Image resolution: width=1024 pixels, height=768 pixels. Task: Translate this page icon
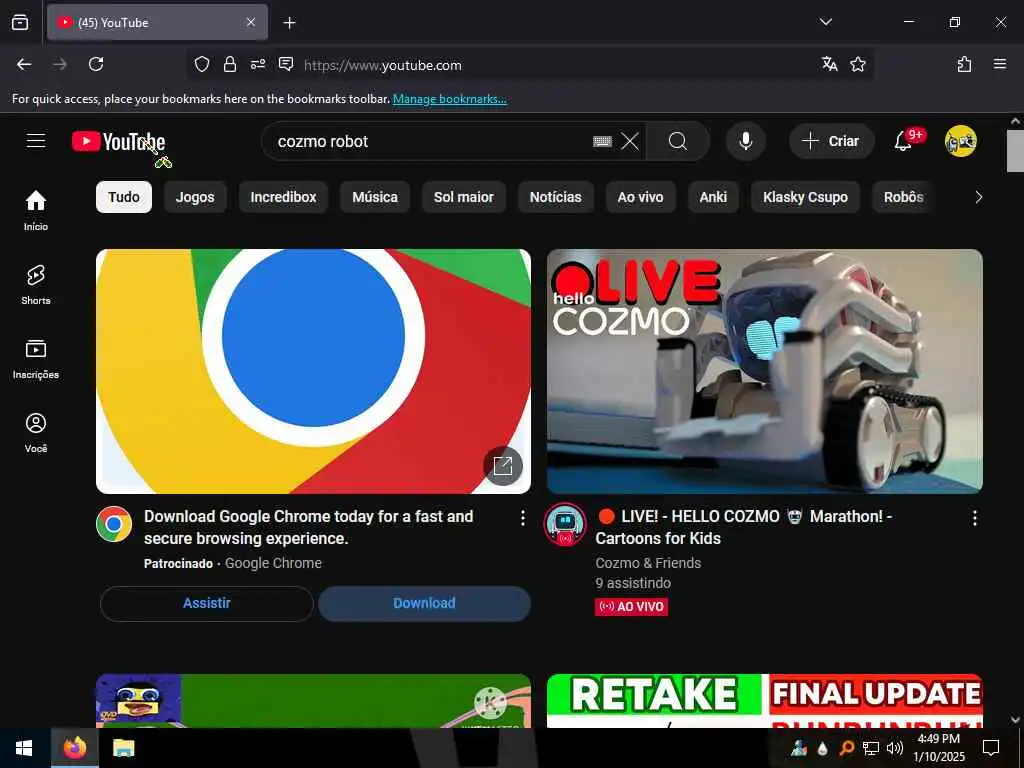(x=829, y=64)
